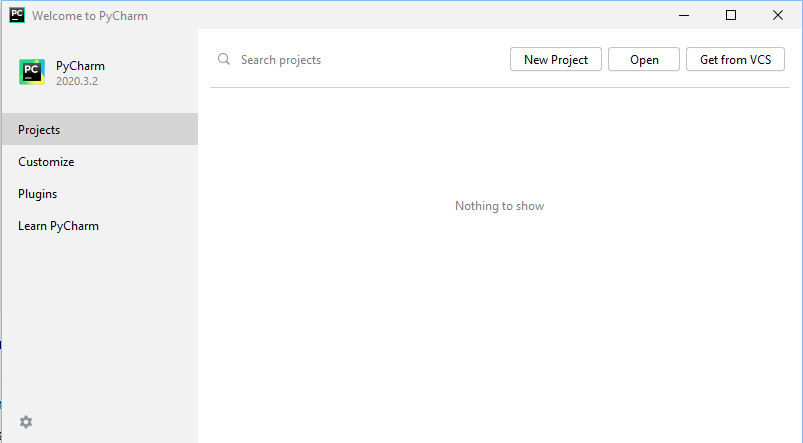Click the PyCharm title bar app icon

click(x=17, y=15)
